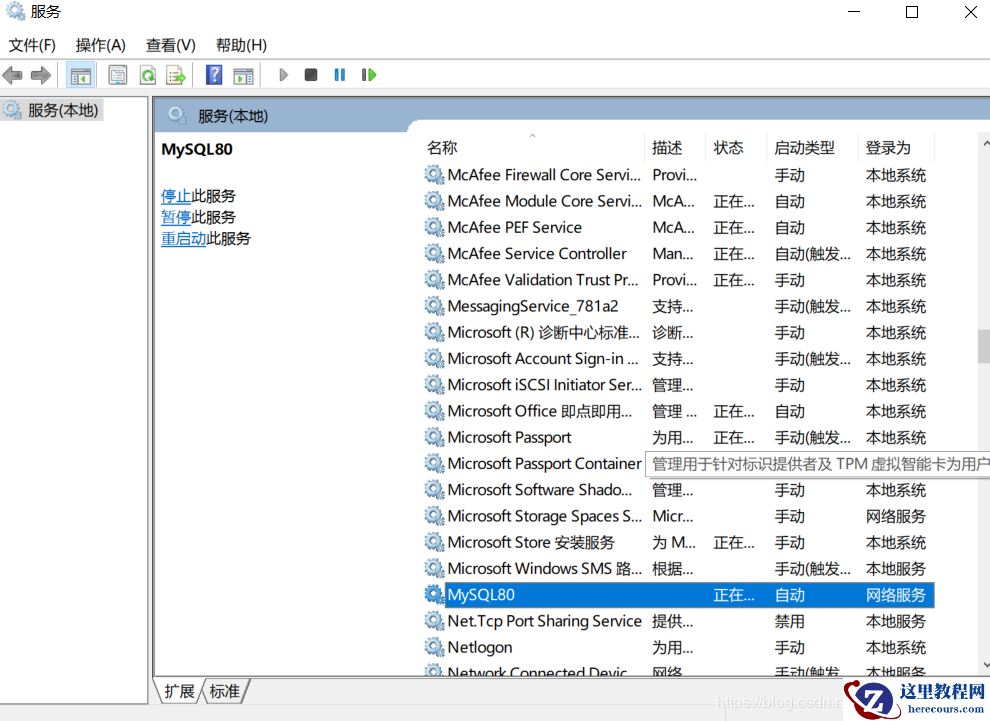This screenshot has height=721, width=990.
Task: Open the 查看(V) menu
Action: point(170,45)
